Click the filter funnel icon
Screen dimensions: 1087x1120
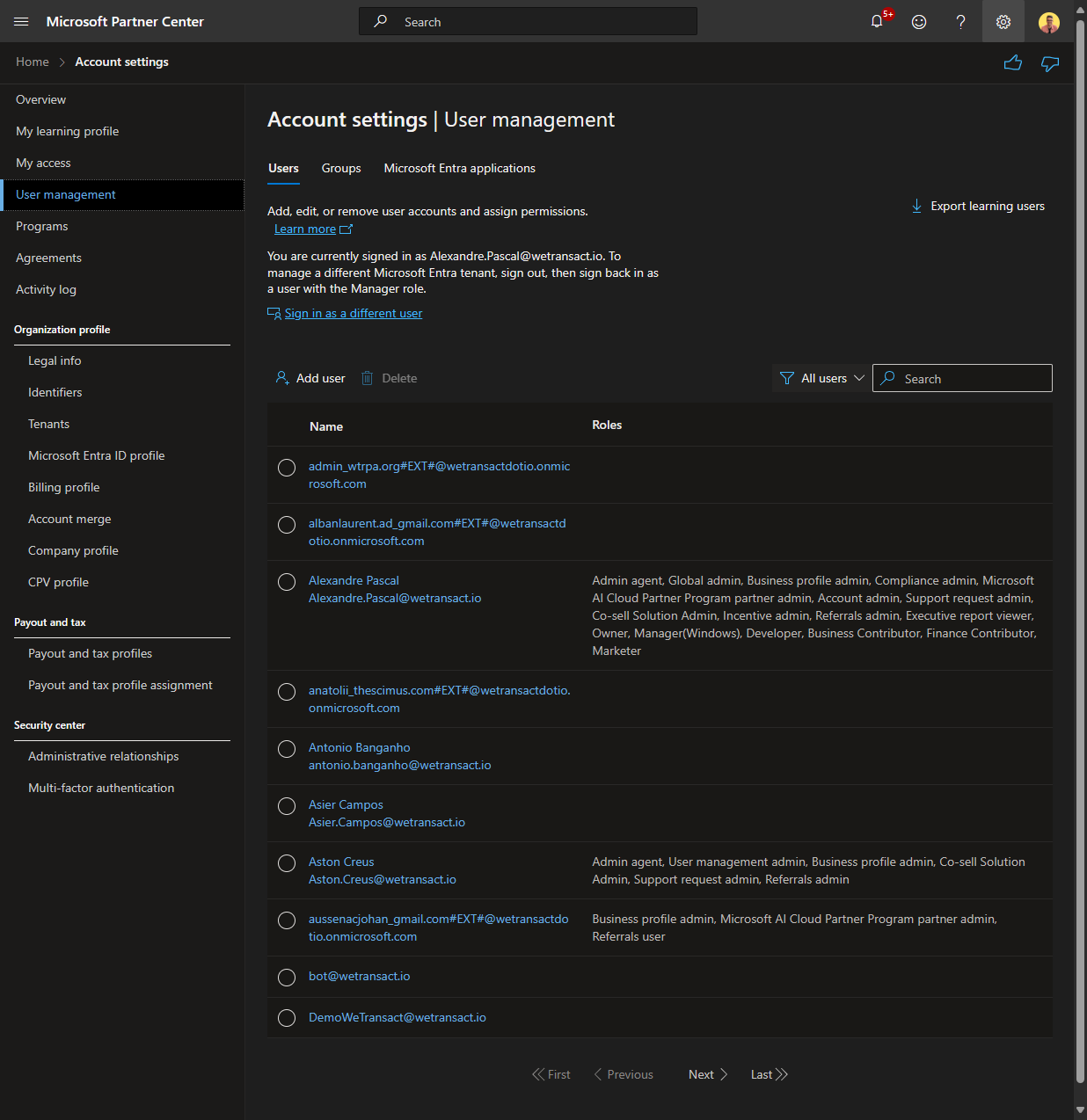point(787,378)
